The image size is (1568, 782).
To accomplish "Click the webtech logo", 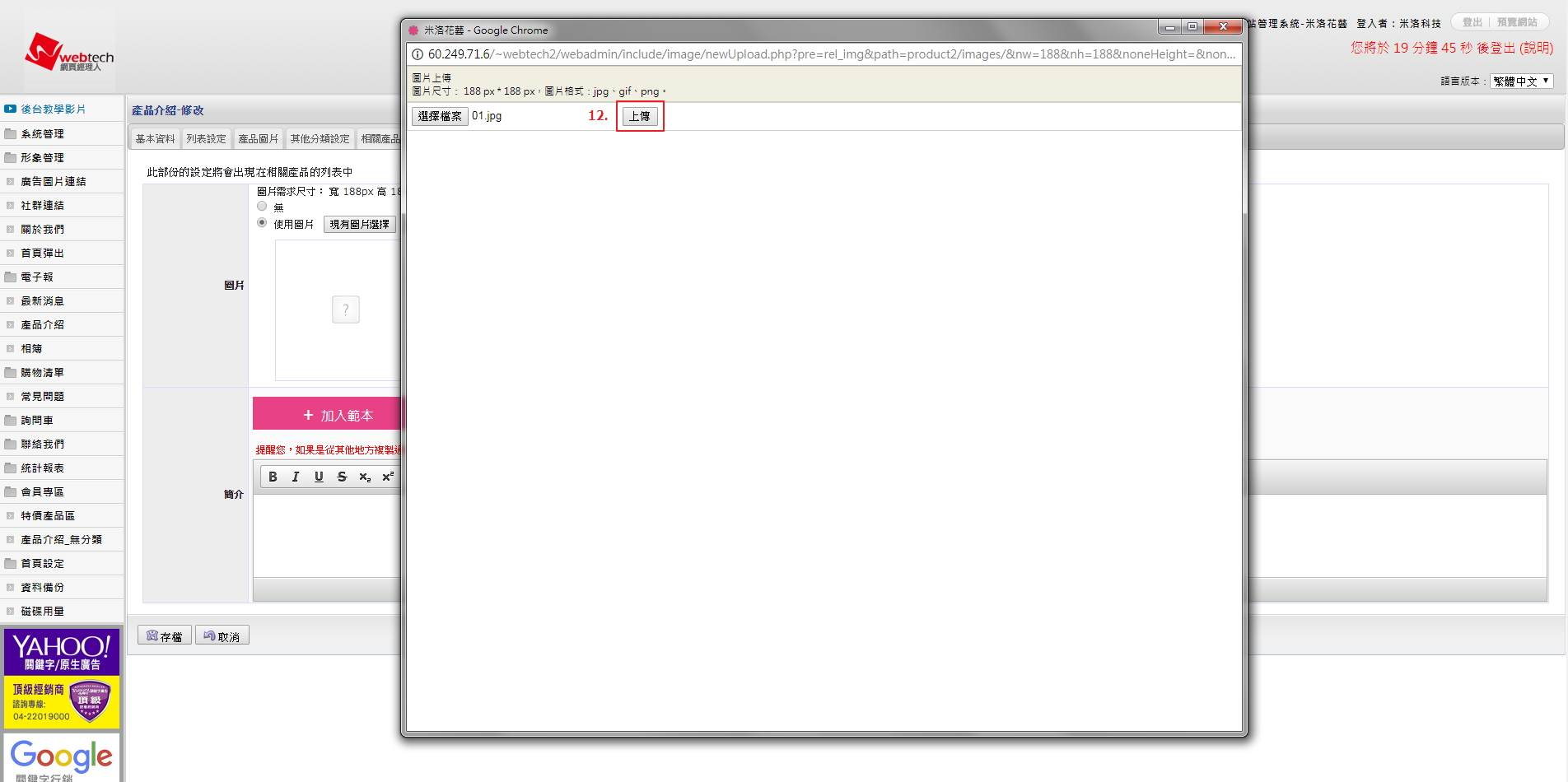I will (x=69, y=53).
